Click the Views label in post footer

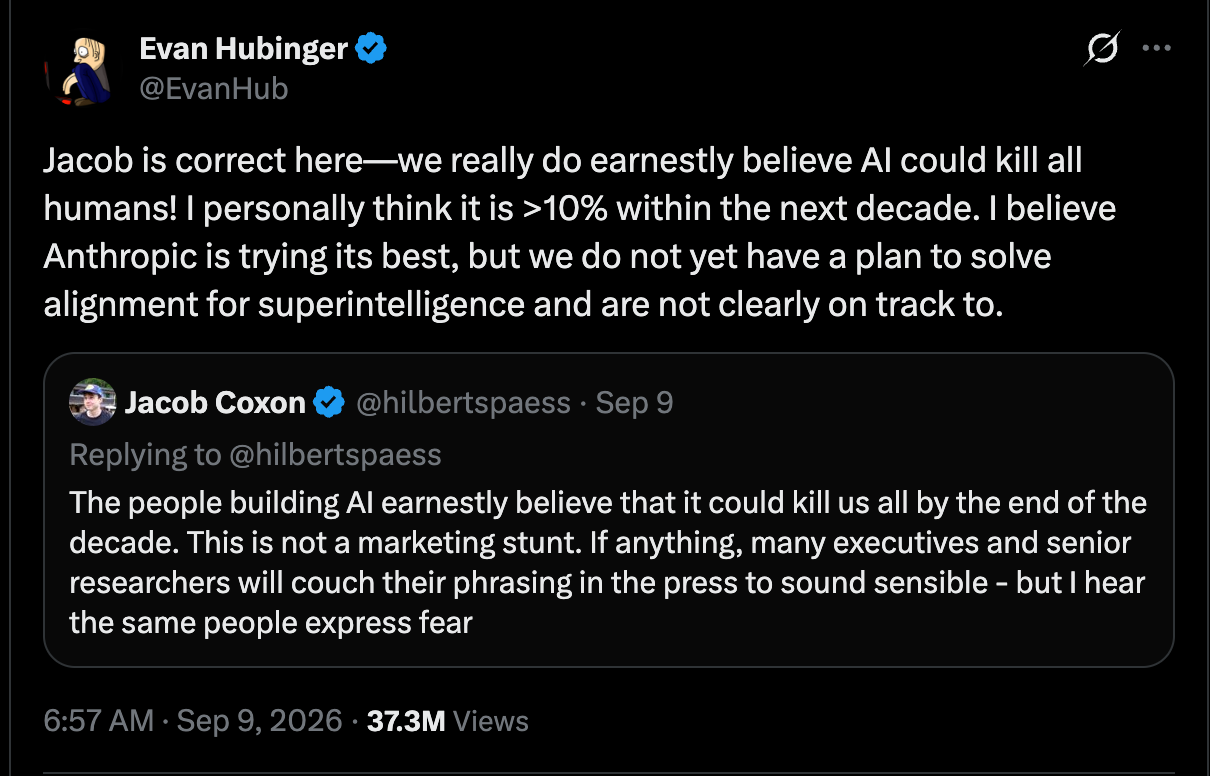click(x=490, y=721)
